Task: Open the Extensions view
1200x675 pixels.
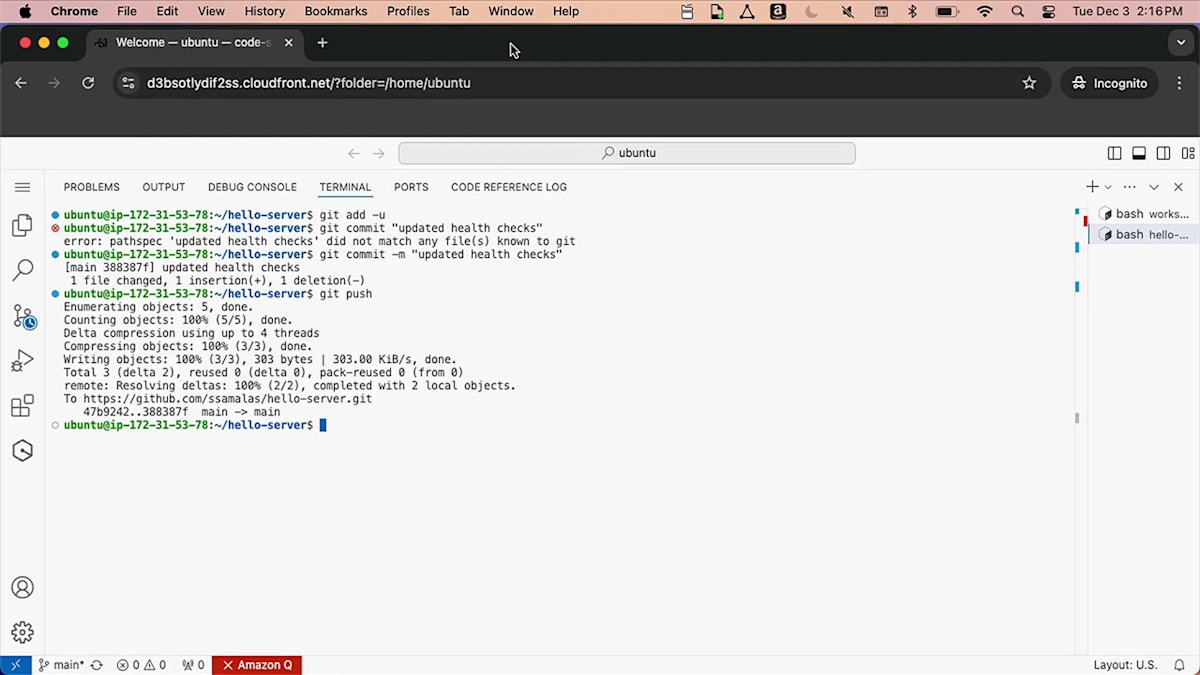Action: pos(22,406)
